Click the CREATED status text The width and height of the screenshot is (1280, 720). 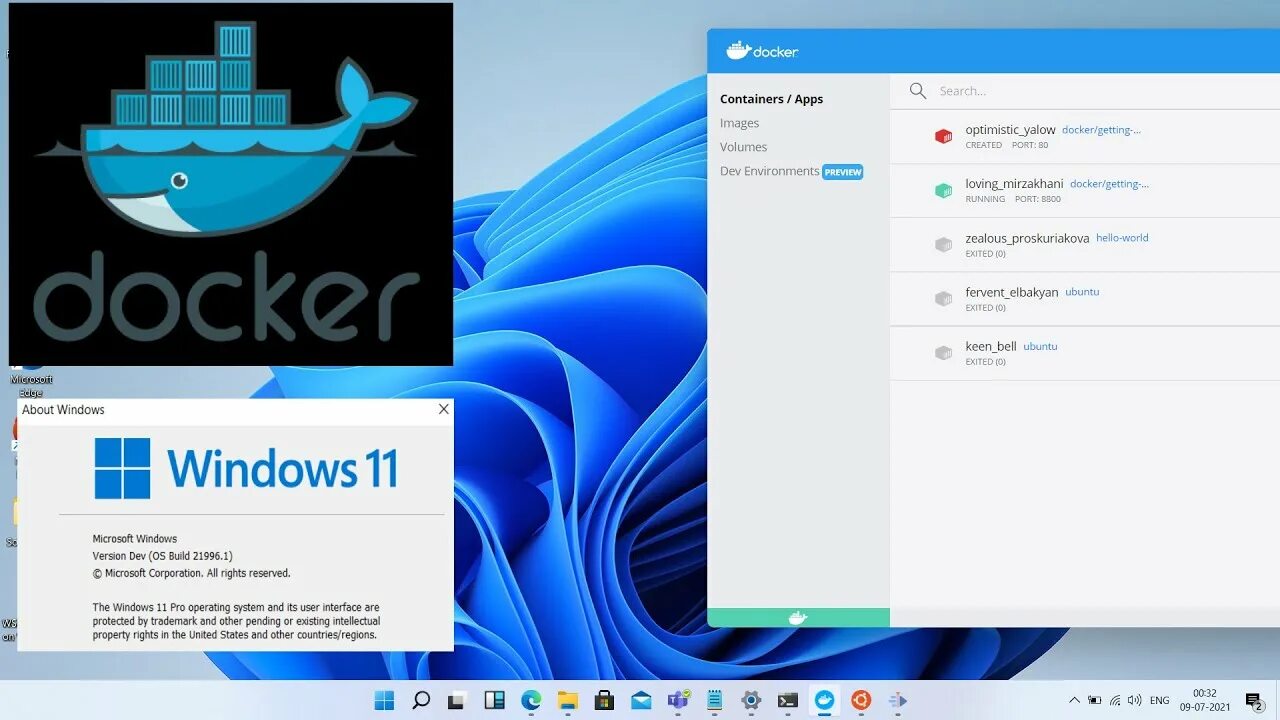(984, 145)
